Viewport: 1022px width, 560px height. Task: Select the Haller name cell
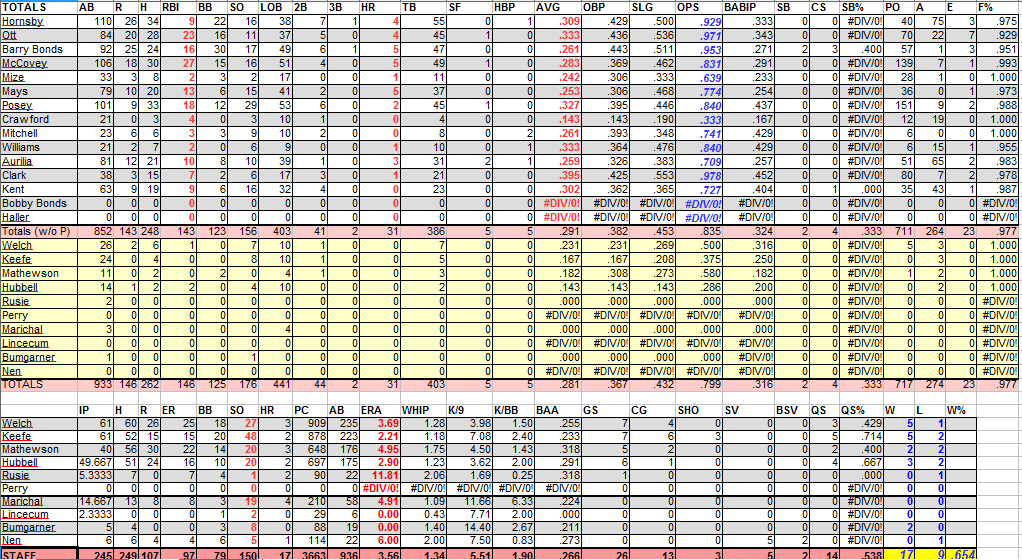coord(38,217)
